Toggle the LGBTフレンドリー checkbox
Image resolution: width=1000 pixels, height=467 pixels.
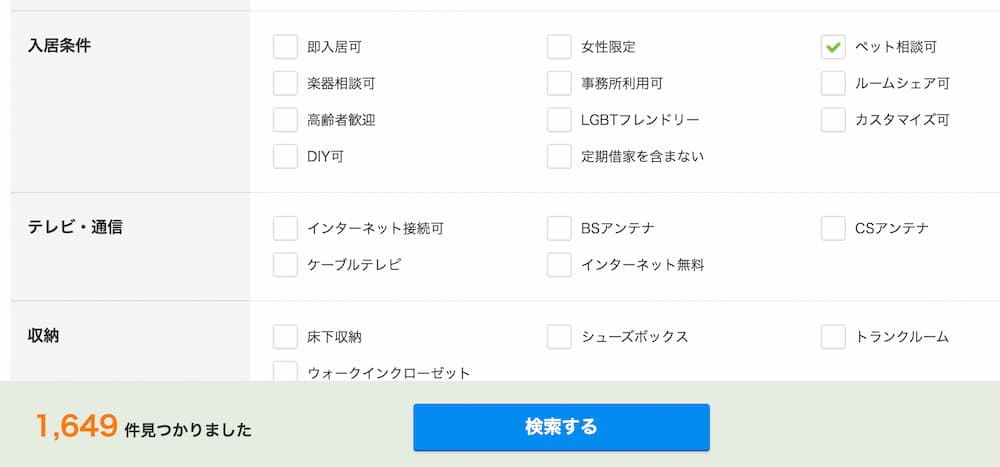click(559, 120)
